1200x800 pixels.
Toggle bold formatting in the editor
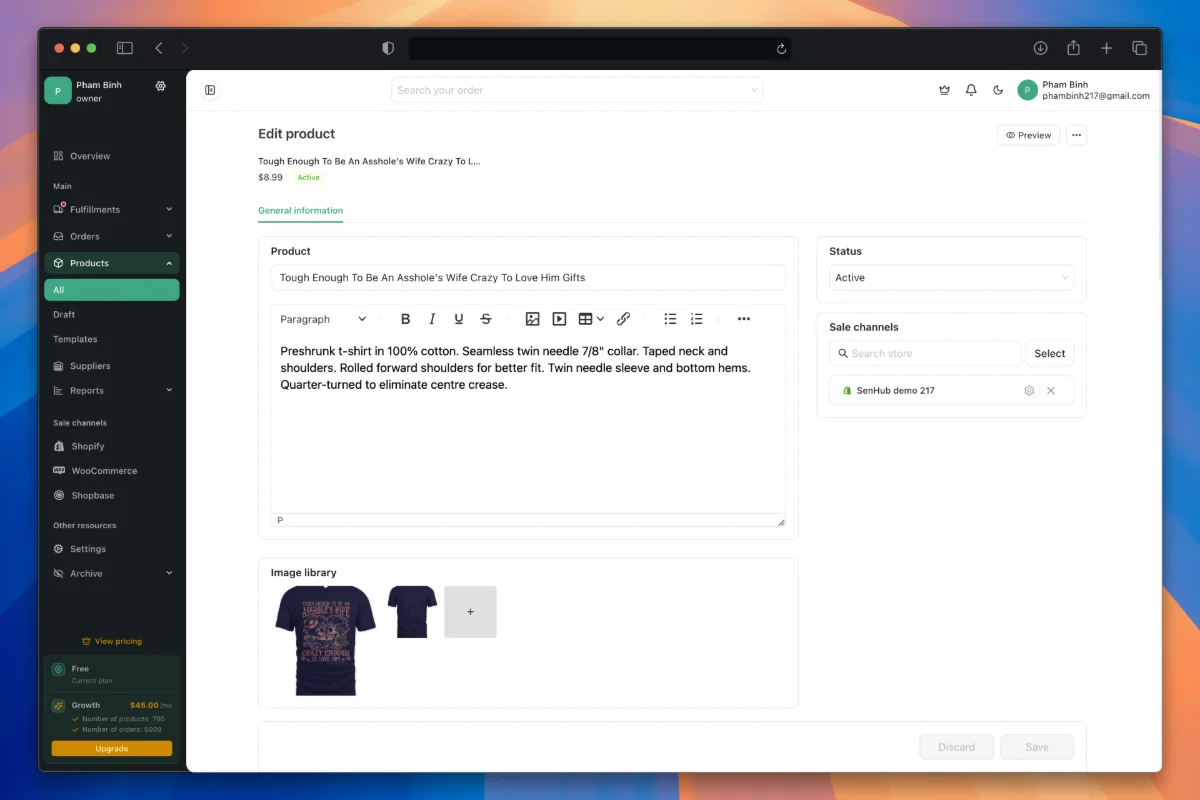coord(405,318)
